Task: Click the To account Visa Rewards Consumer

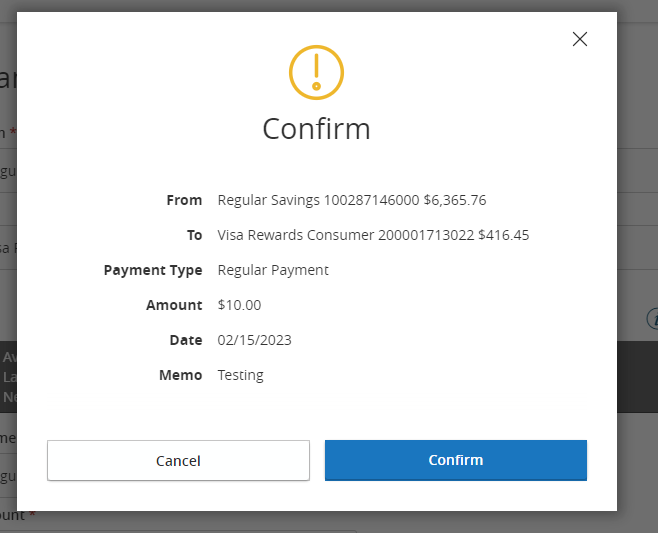Action: tap(373, 235)
